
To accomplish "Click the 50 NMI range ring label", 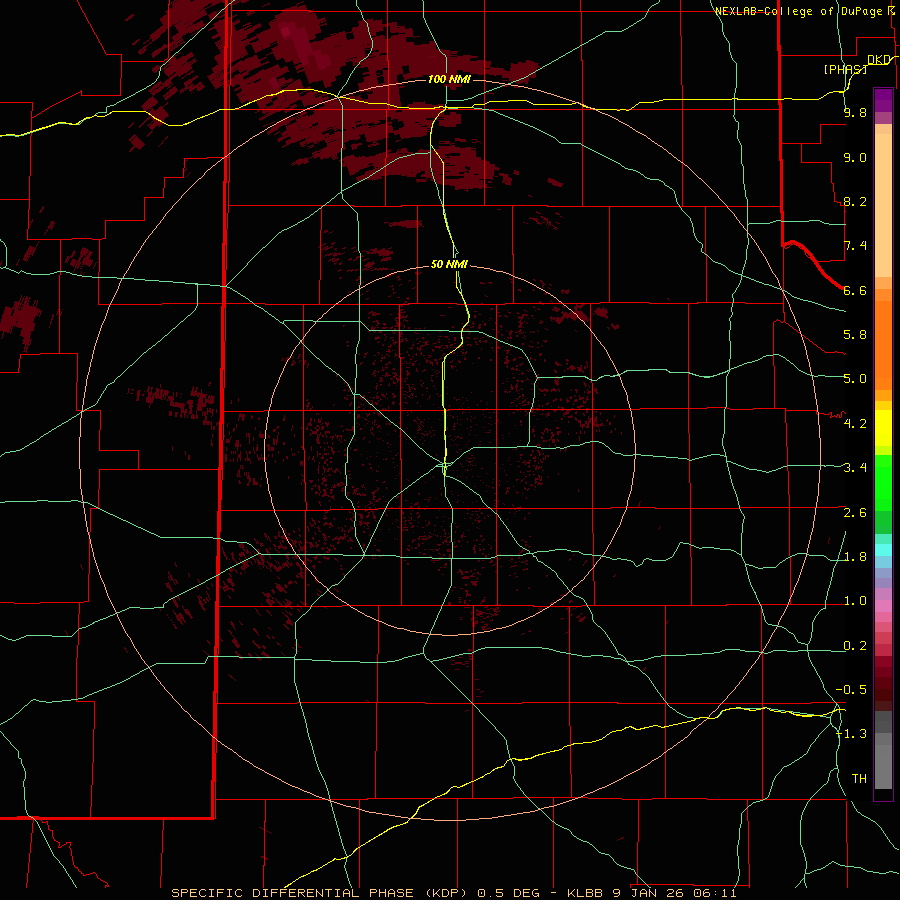I will (x=449, y=264).
